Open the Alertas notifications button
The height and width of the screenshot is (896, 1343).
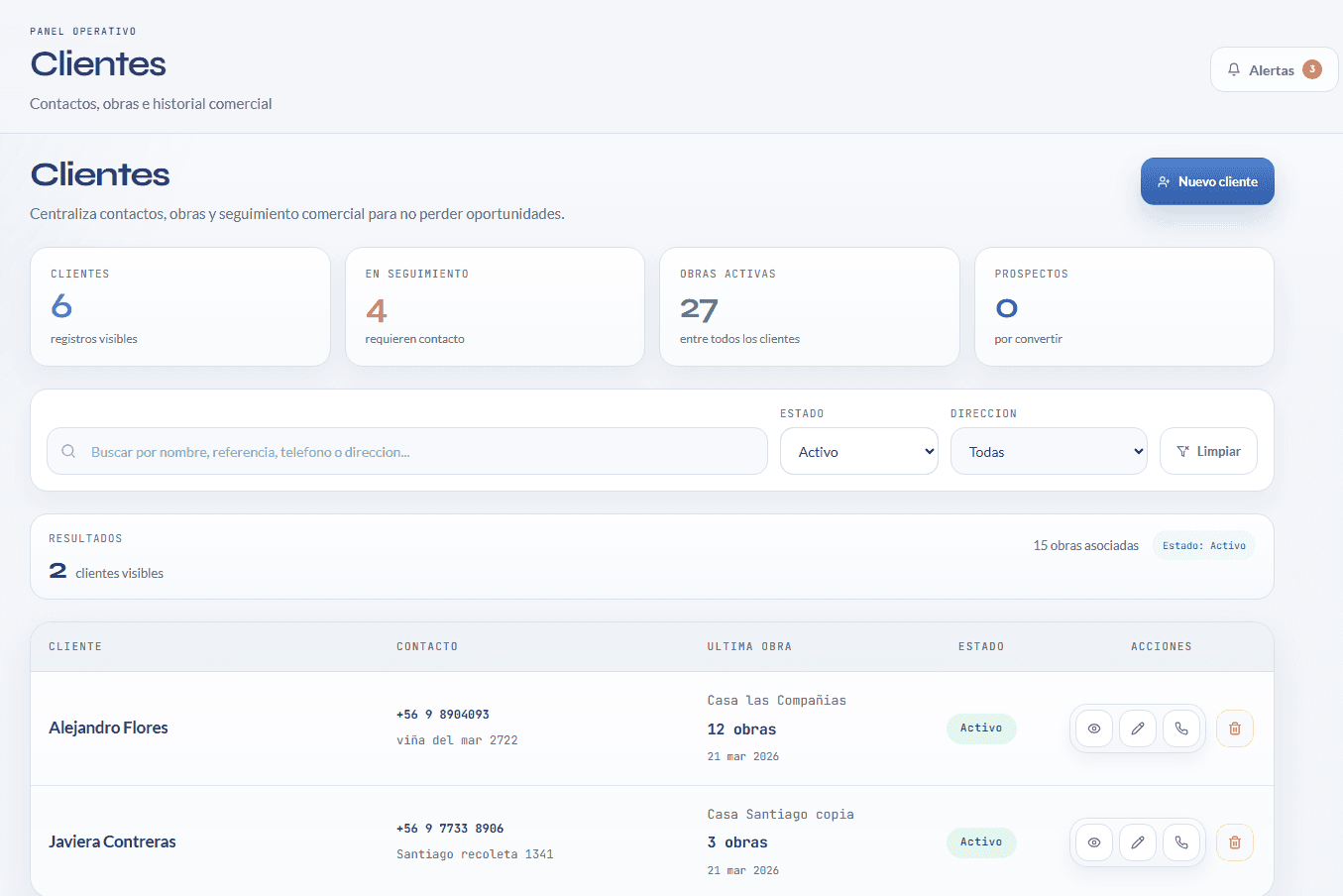(x=1274, y=70)
